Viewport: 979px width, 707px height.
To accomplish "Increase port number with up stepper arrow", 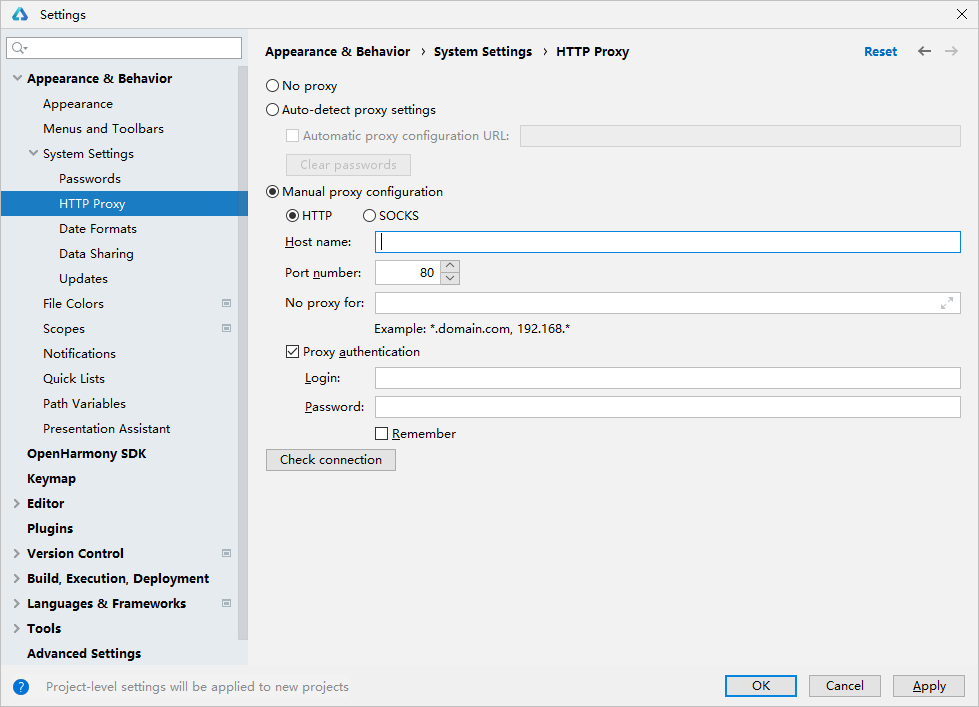I will click(450, 267).
